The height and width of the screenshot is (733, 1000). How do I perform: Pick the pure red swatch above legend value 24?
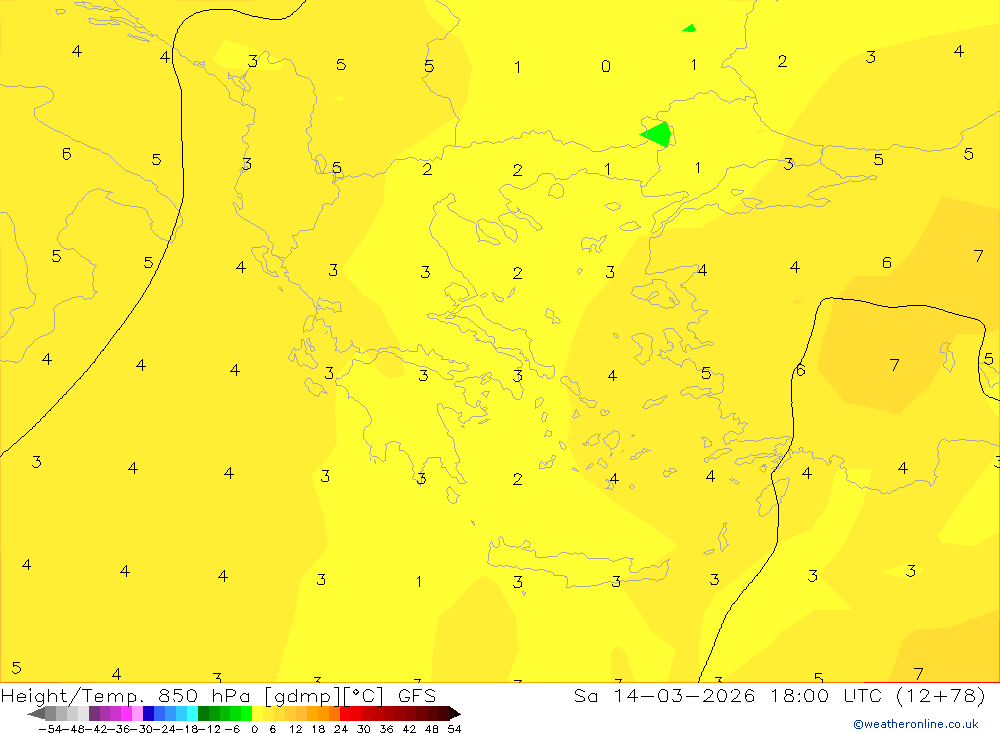click(345, 713)
